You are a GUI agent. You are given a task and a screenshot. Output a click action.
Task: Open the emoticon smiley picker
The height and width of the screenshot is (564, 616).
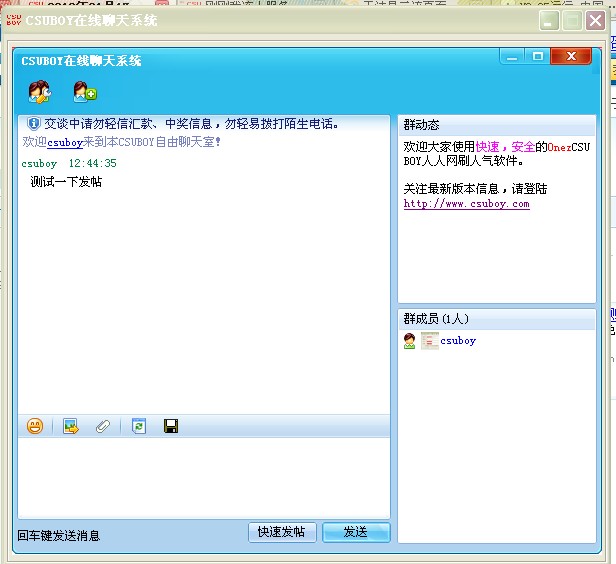coord(35,427)
